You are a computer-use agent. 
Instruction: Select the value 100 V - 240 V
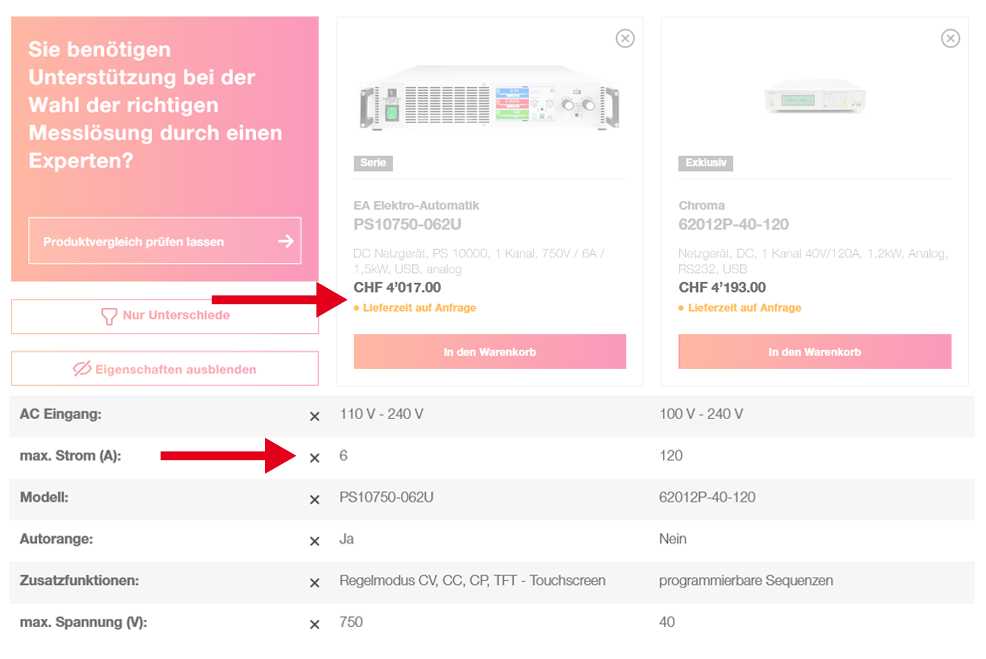point(701,414)
